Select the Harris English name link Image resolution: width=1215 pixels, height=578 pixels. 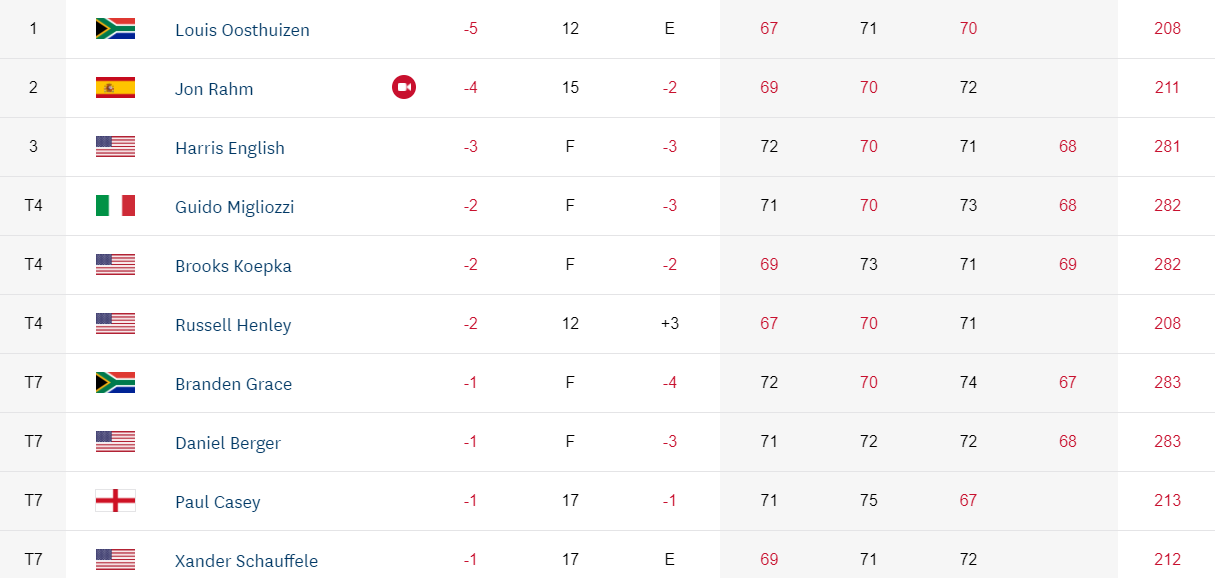tap(230, 148)
